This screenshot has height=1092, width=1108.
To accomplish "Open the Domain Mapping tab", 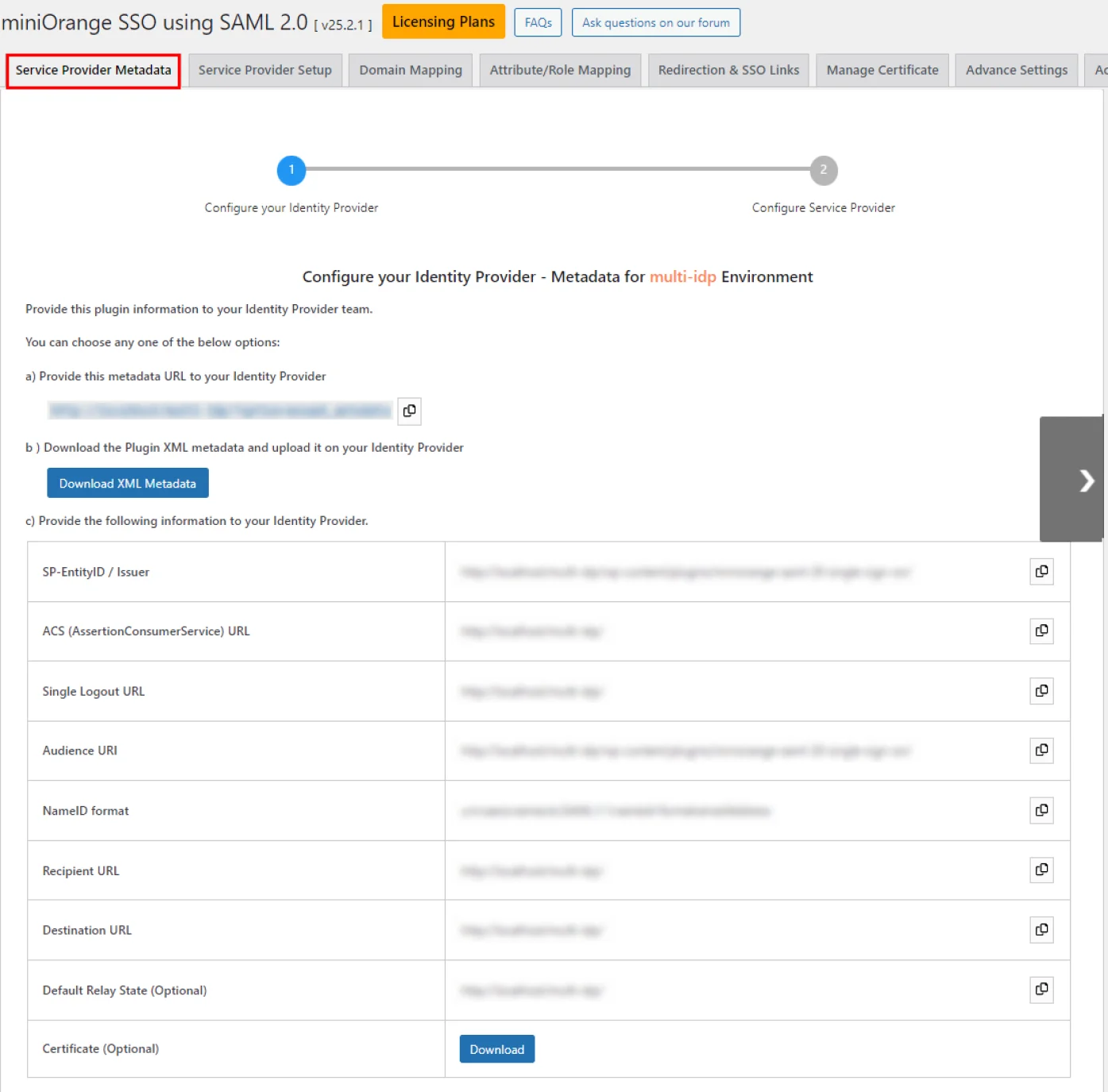I will coord(411,71).
